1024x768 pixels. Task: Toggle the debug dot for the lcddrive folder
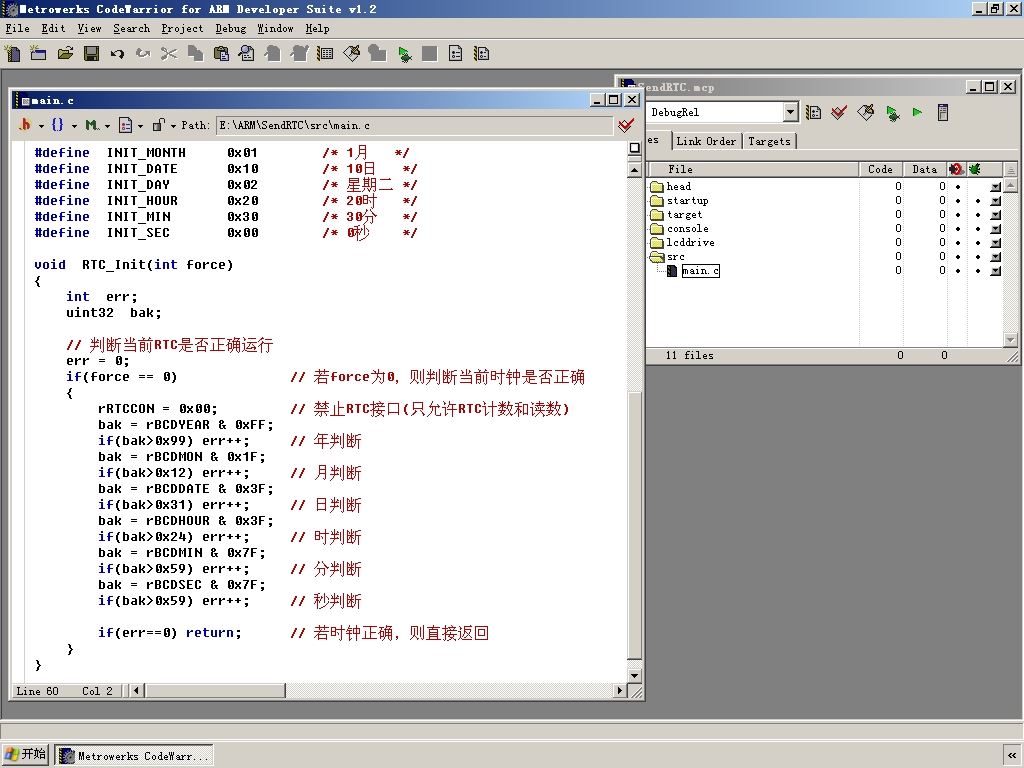958,243
